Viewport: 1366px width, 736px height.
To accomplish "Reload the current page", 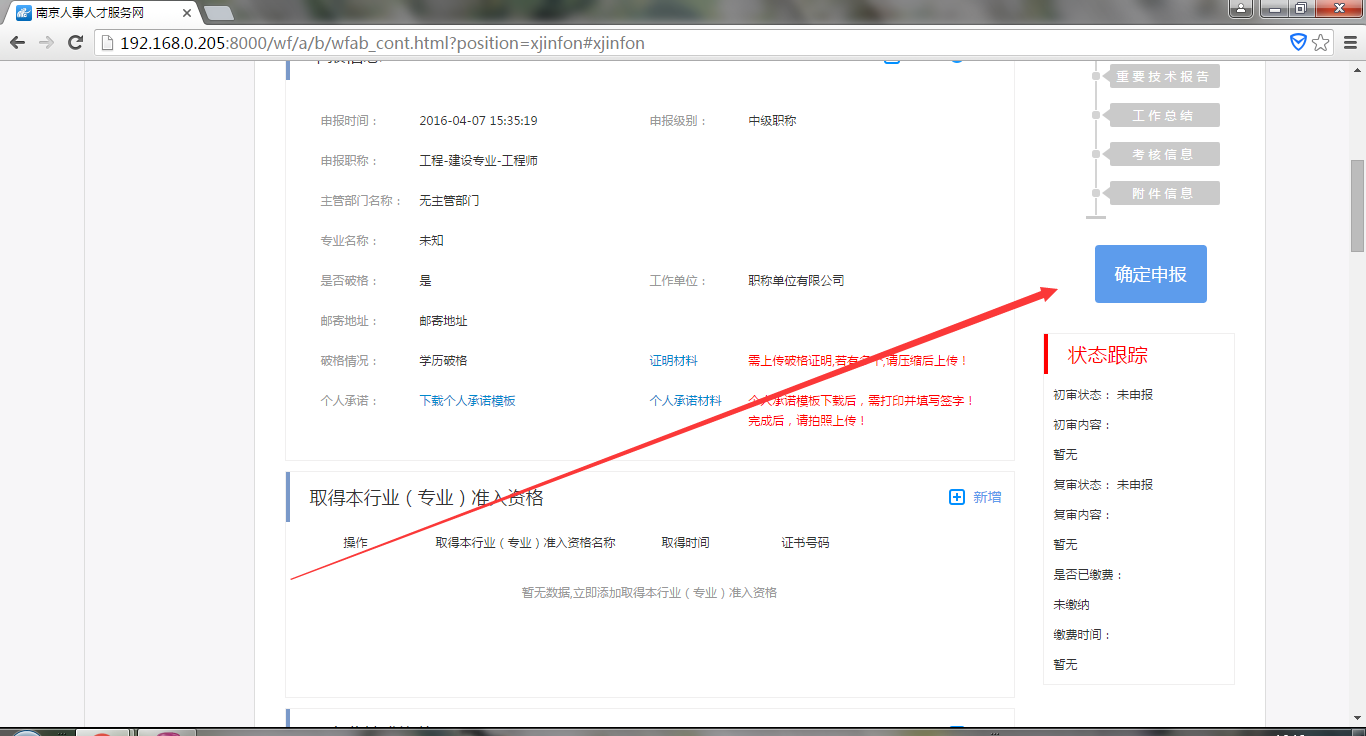I will 75,43.
